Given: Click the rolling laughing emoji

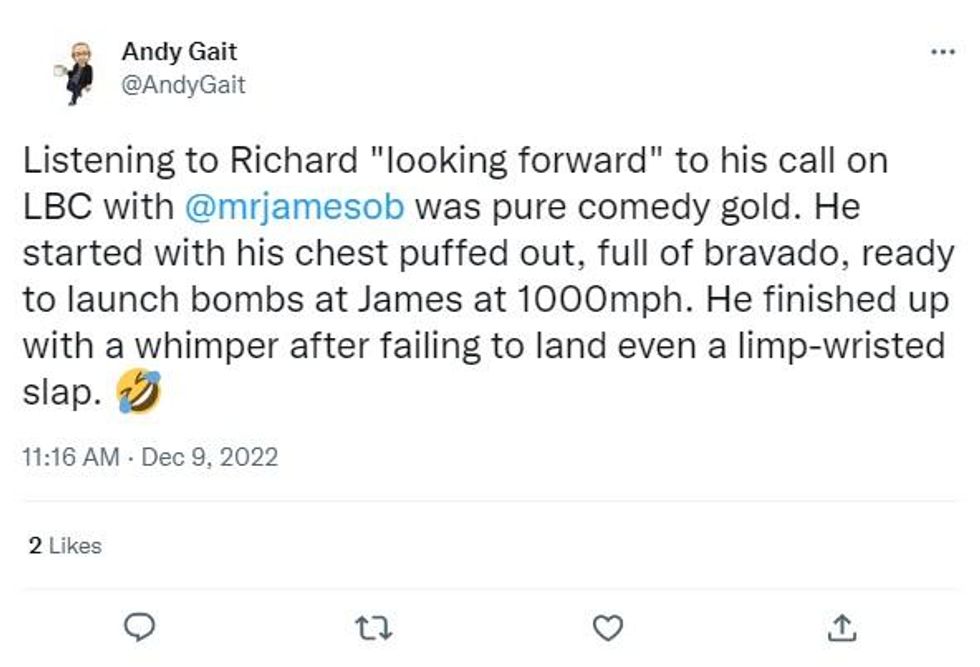Looking at the screenshot, I should tap(137, 393).
